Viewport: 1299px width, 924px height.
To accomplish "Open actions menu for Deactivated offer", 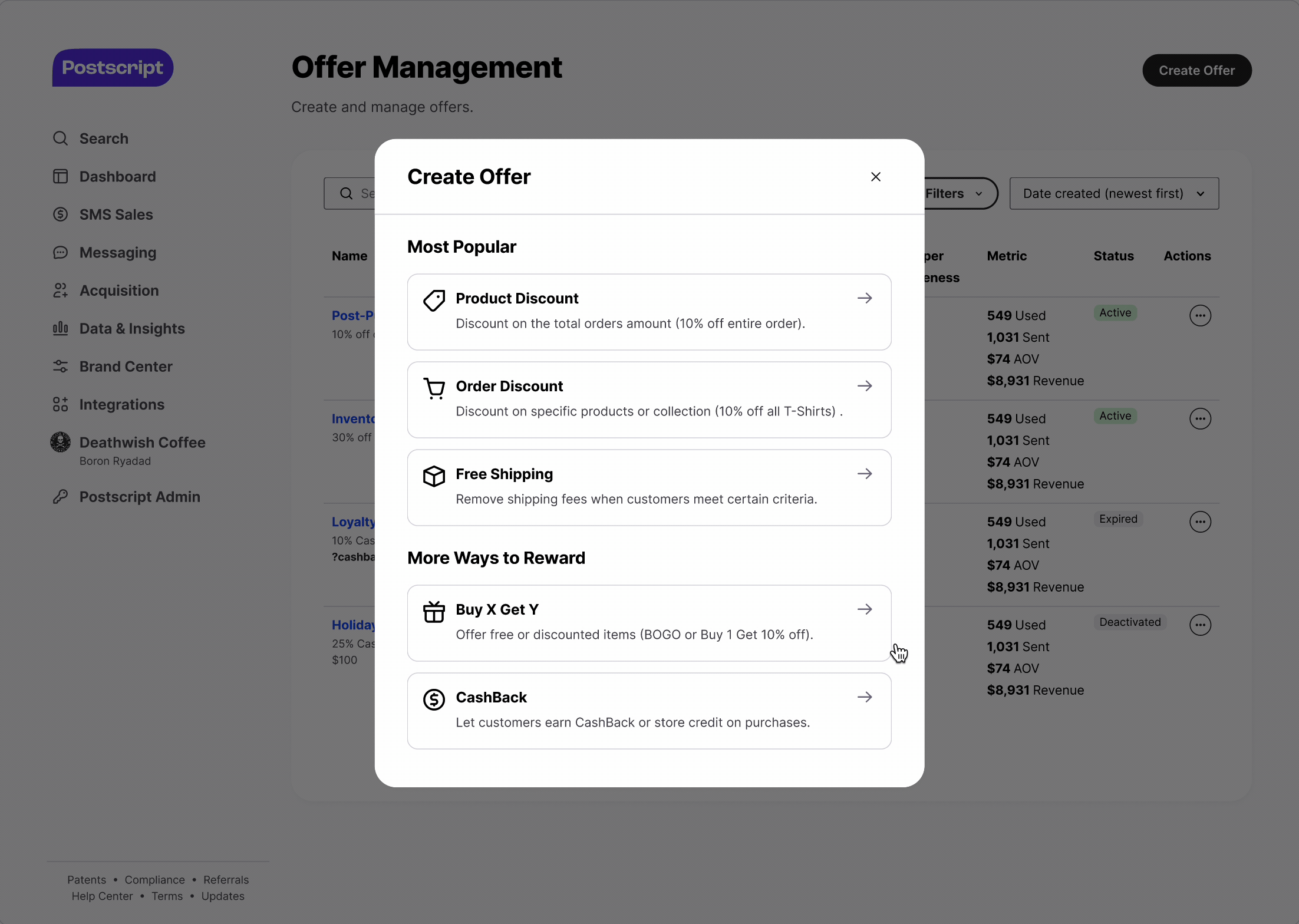I will point(1199,625).
